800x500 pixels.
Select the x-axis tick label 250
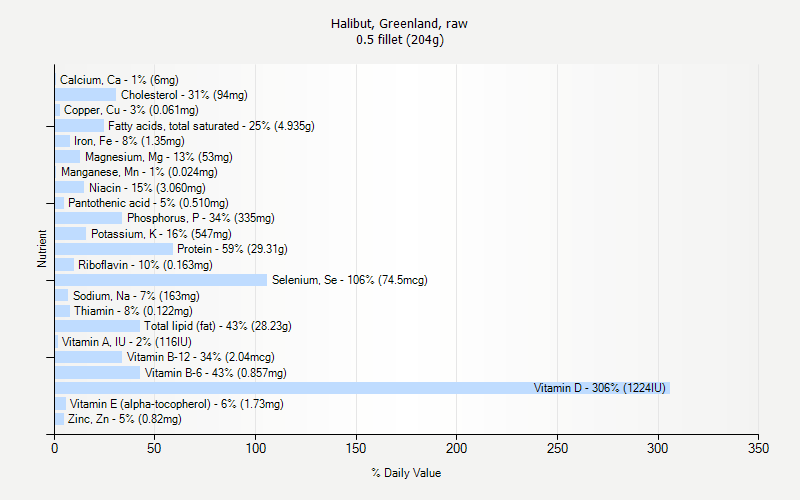pyautogui.click(x=557, y=448)
